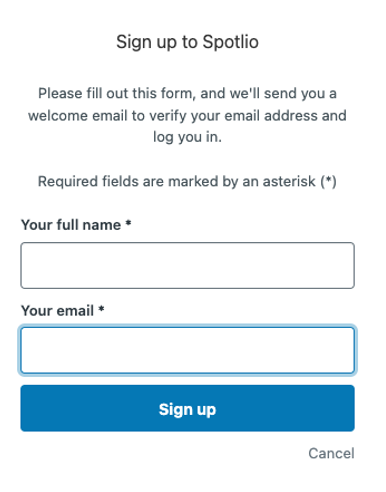Click the Sign up button
The image size is (386, 492).
coord(187,408)
